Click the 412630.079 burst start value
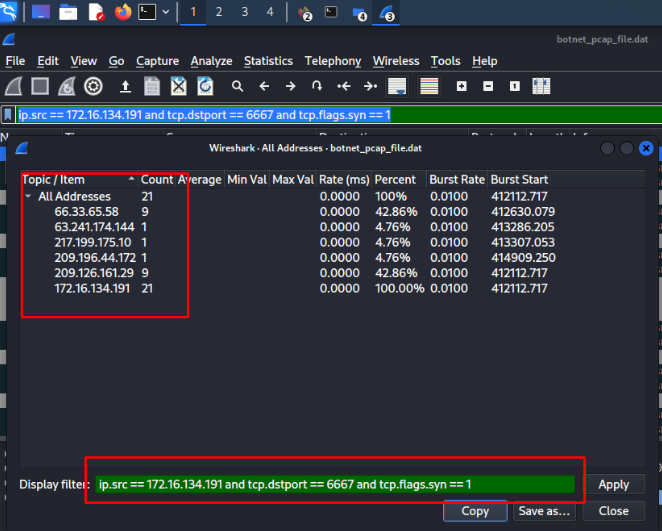This screenshot has height=531, width=662. 523,211
